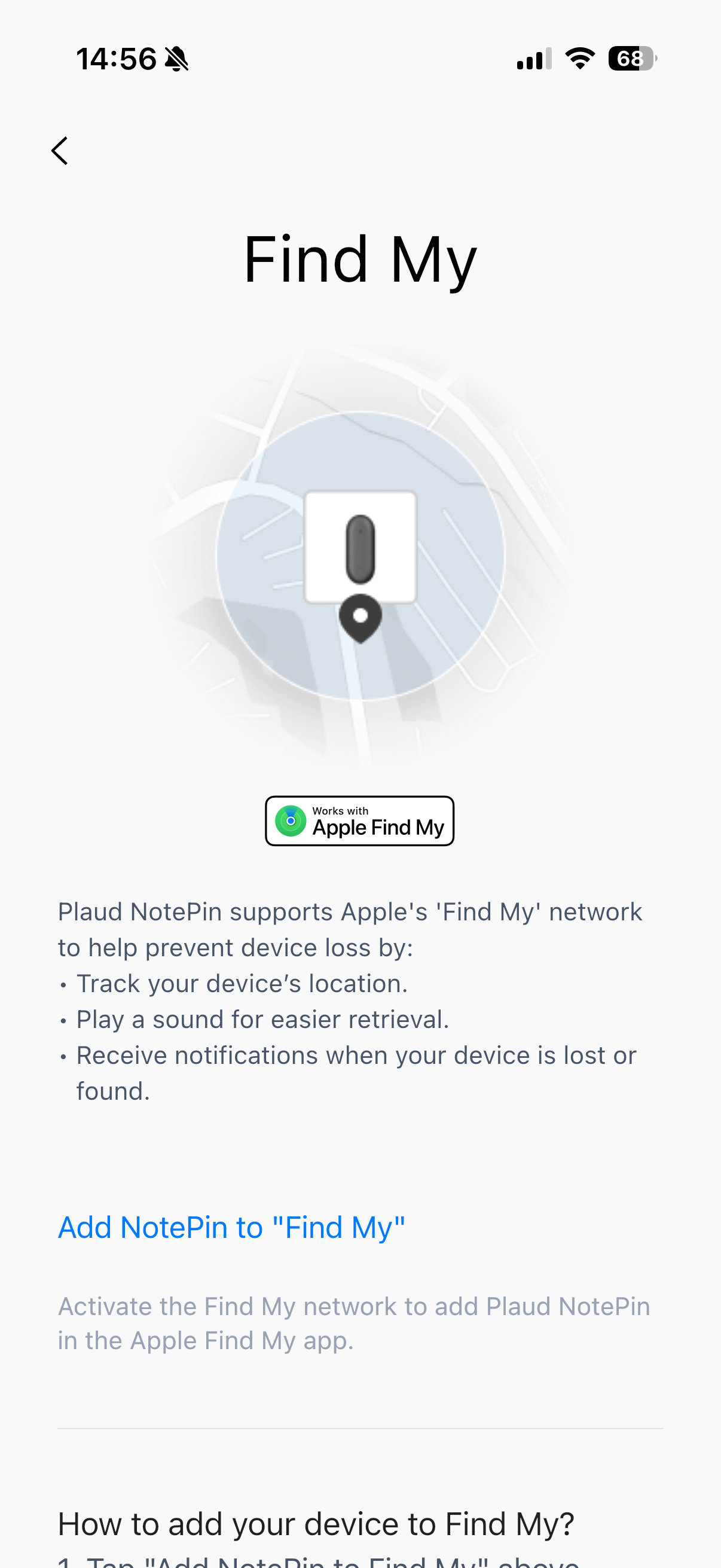Tap the "Apple Find My" text on badge
This screenshot has height=1568, width=721.
(x=378, y=828)
